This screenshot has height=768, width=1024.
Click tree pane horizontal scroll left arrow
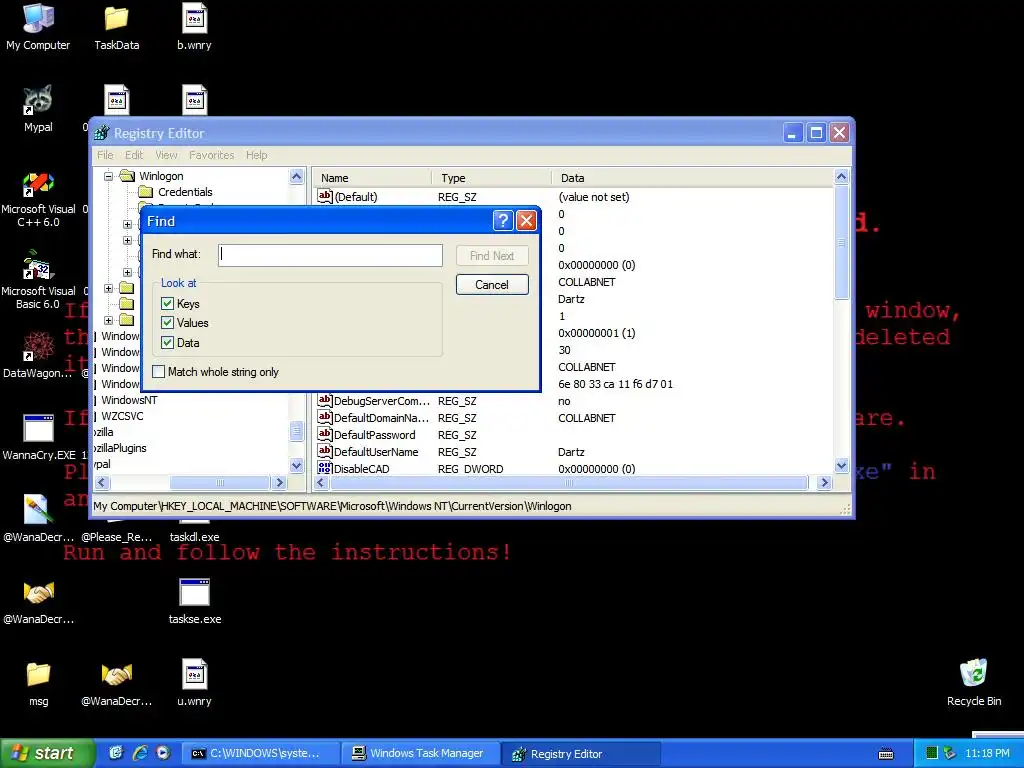pos(102,483)
